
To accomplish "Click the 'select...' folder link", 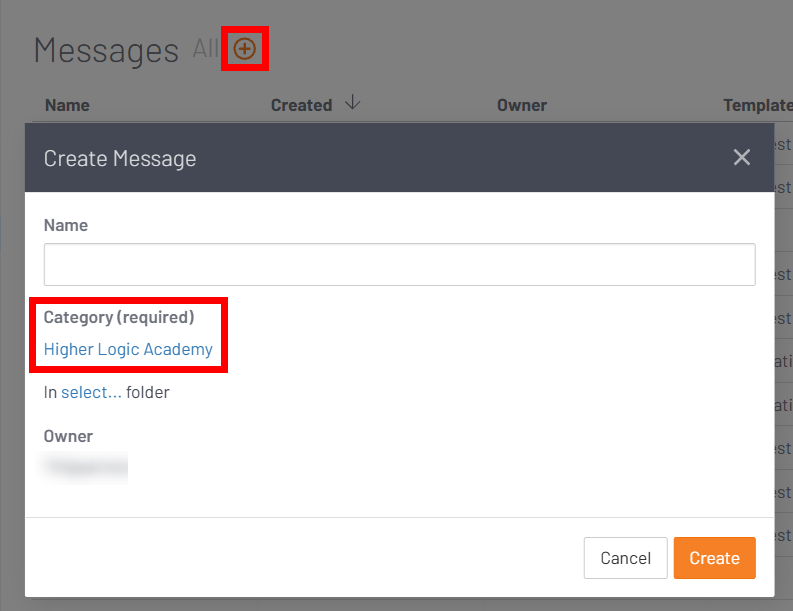I will pyautogui.click(x=91, y=392).
